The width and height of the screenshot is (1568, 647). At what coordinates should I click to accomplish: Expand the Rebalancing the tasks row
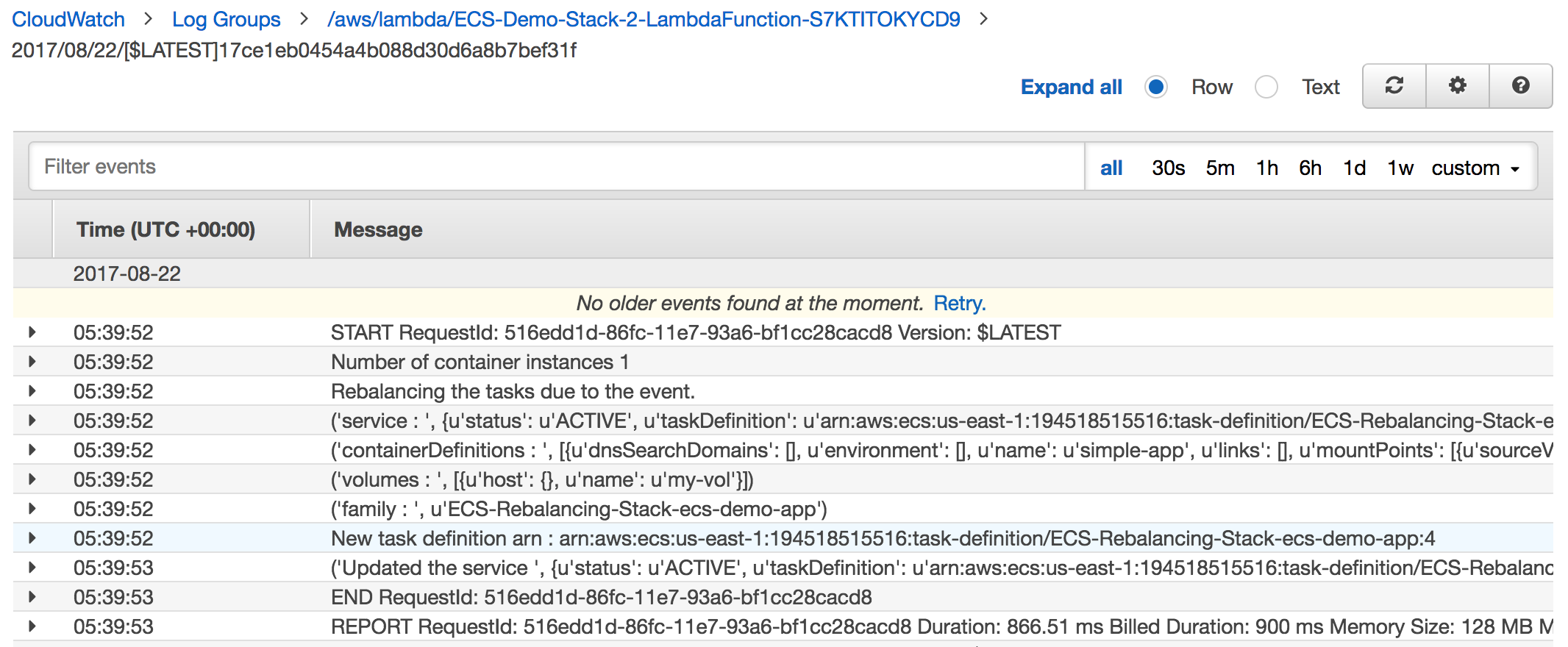coord(32,391)
